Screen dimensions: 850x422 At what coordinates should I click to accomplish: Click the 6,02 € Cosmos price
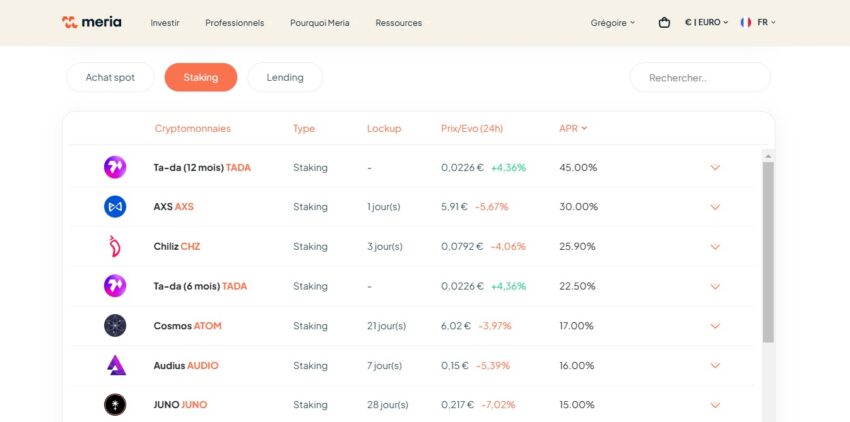click(456, 326)
